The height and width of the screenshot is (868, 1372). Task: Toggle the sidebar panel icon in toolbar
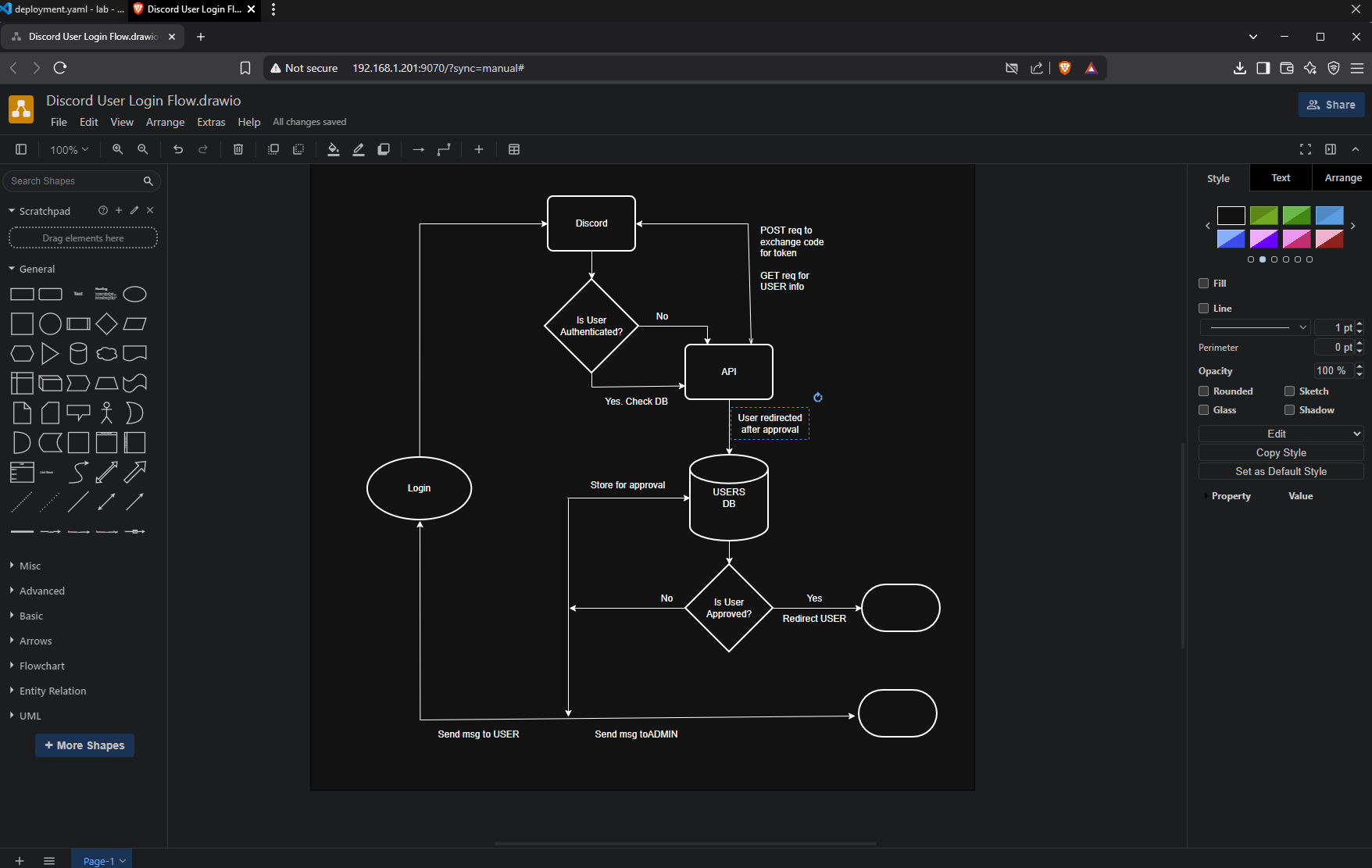tap(21, 149)
